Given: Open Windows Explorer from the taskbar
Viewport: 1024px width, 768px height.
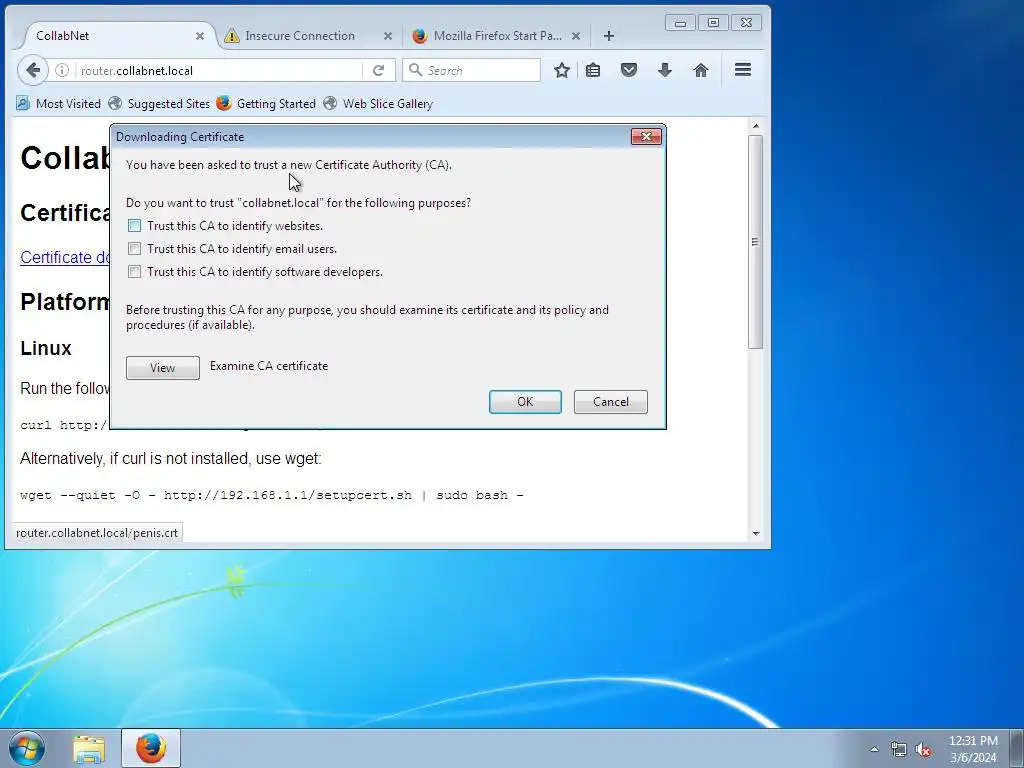Looking at the screenshot, I should pyautogui.click(x=89, y=748).
